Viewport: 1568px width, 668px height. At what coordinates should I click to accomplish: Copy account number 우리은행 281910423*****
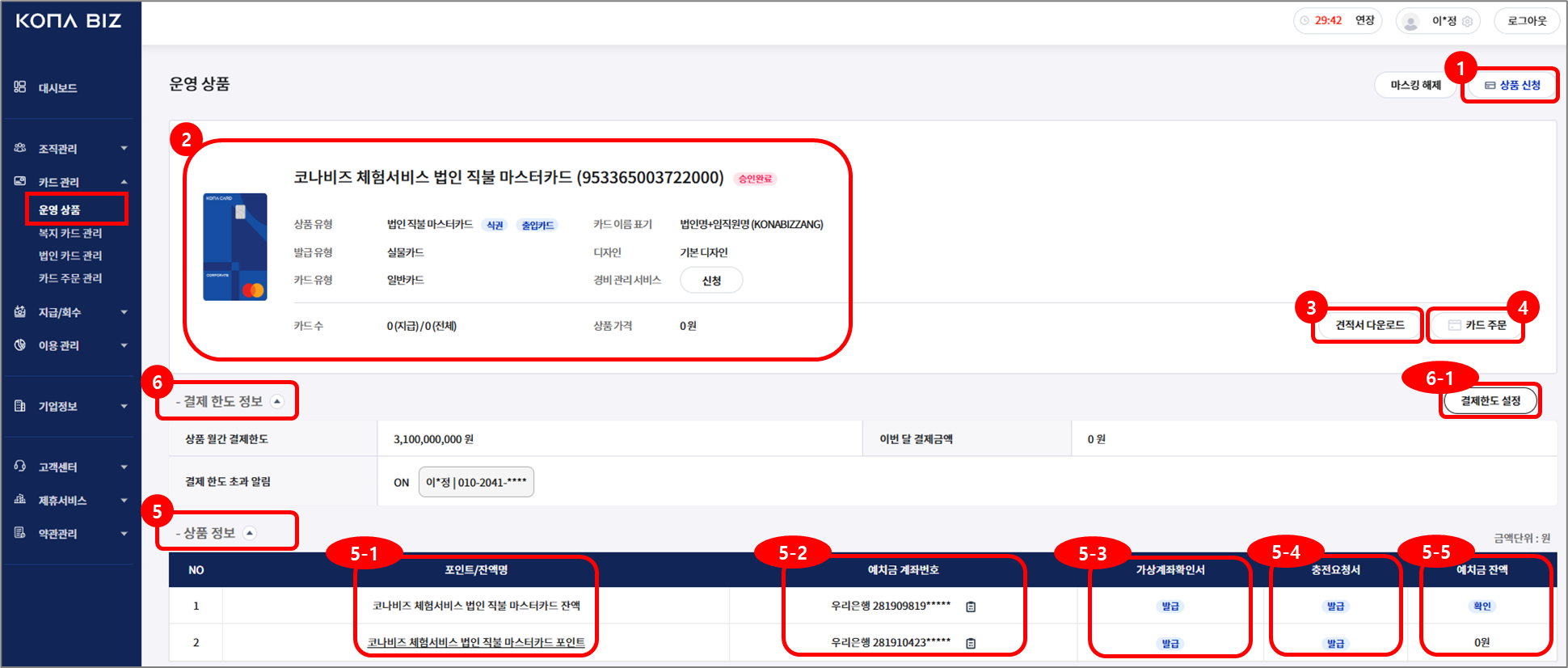[971, 644]
